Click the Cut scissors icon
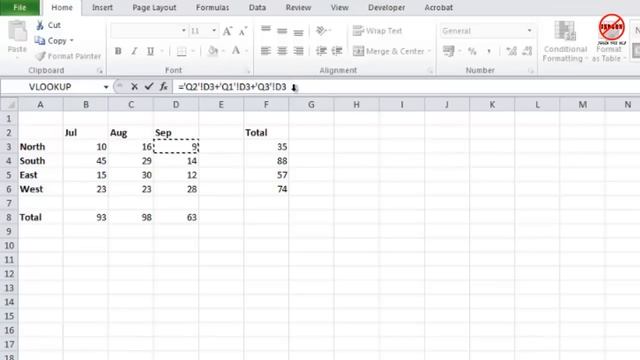Screen dimensions: 640x360 (x=40, y=25)
